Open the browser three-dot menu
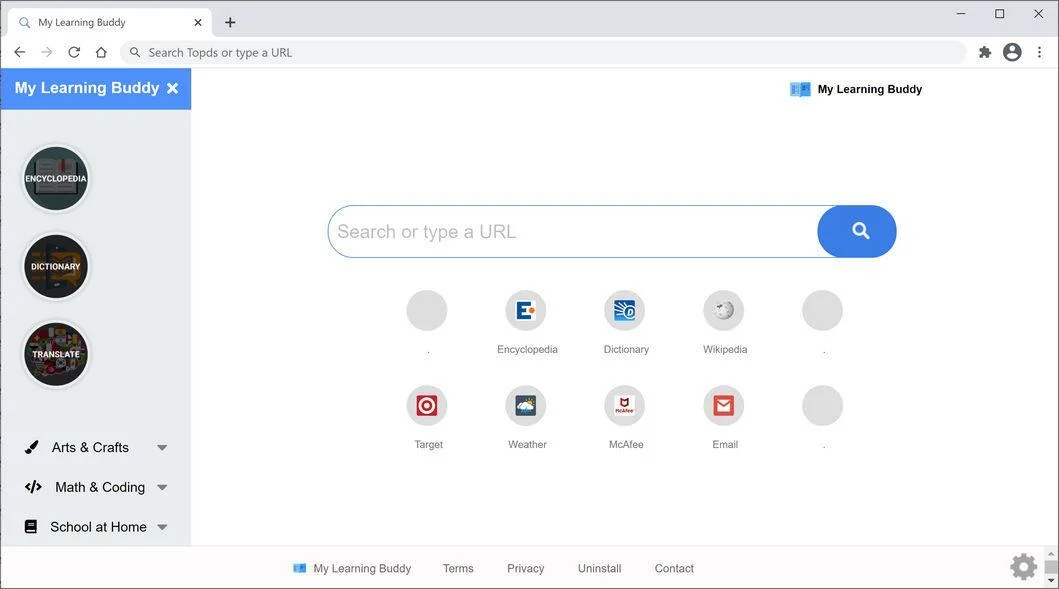 pyautogui.click(x=1039, y=52)
